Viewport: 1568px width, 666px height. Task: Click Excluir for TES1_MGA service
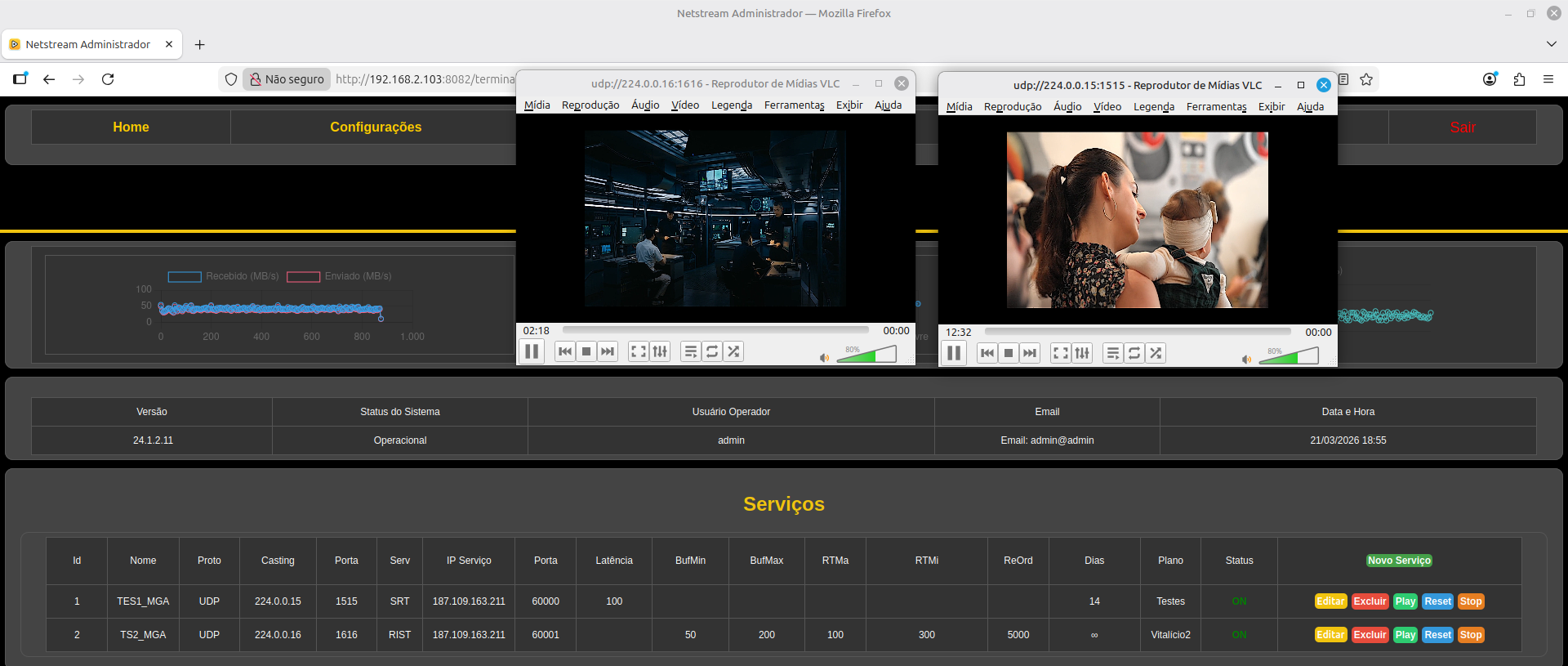(1370, 601)
